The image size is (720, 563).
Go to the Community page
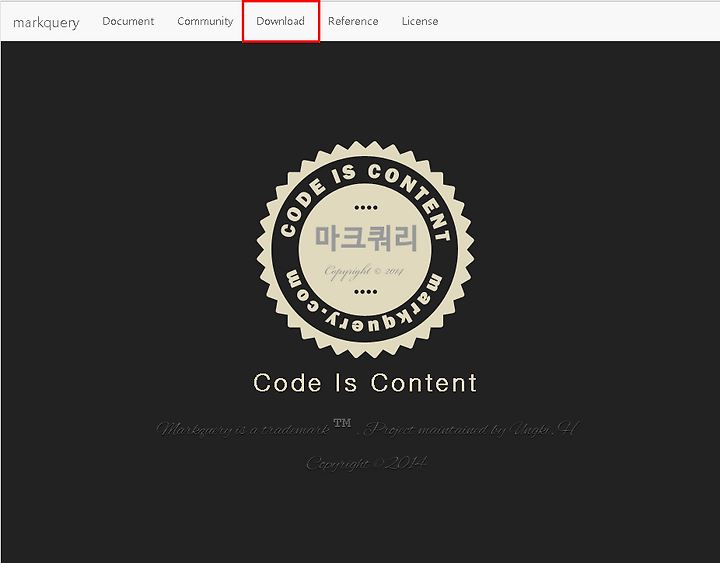[205, 22]
